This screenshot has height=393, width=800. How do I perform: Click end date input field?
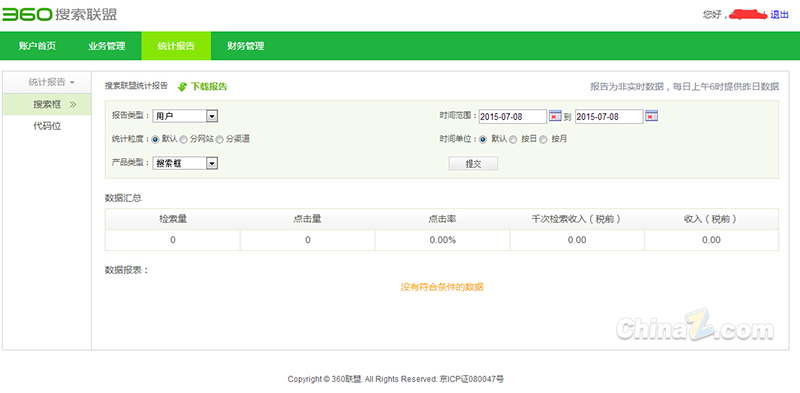[609, 116]
